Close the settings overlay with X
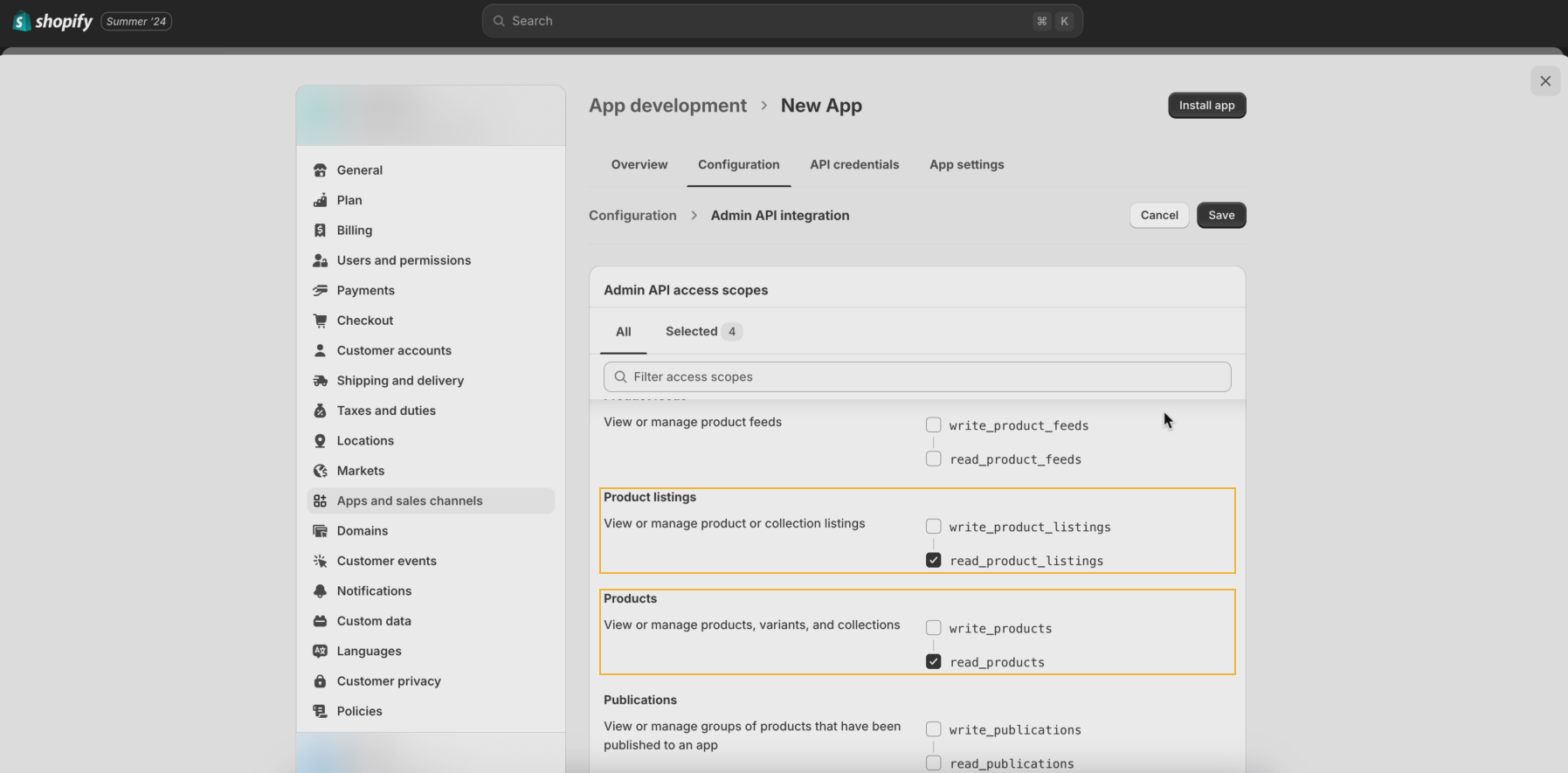The height and width of the screenshot is (773, 1568). pos(1545,81)
